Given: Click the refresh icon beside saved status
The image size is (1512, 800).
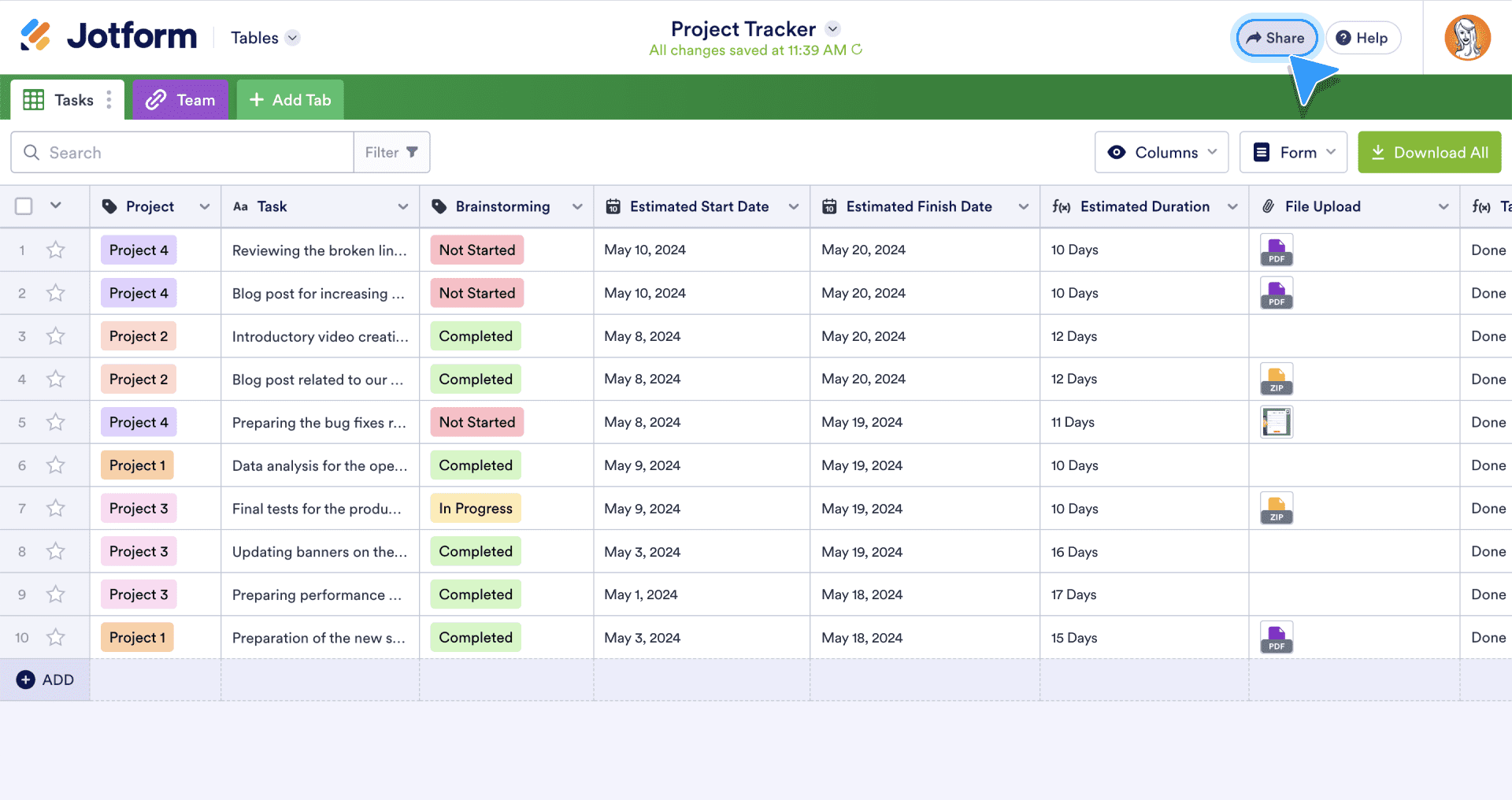Looking at the screenshot, I should click(x=858, y=50).
